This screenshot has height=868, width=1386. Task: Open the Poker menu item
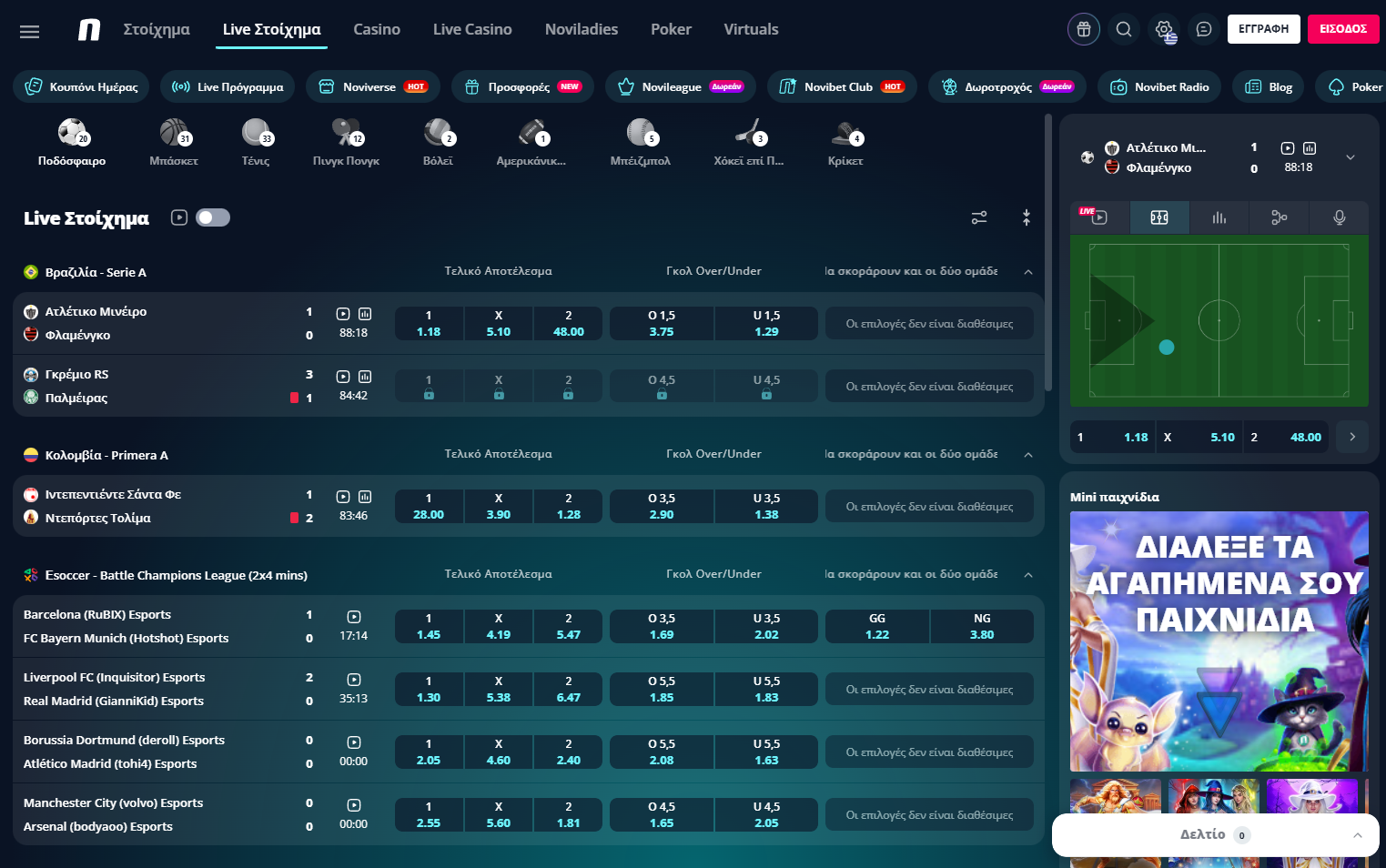pos(671,29)
